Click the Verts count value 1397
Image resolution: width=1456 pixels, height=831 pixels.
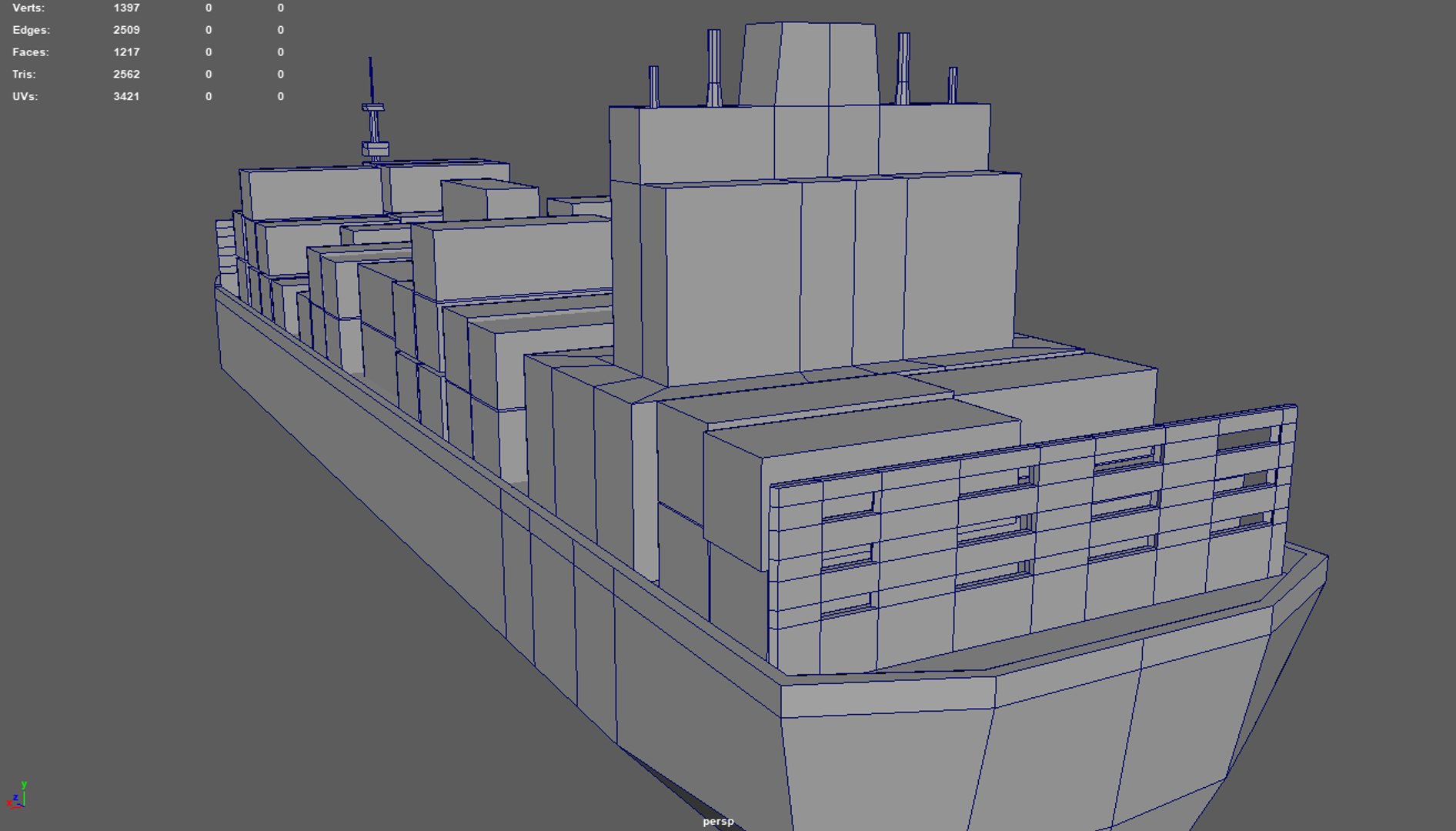[126, 8]
